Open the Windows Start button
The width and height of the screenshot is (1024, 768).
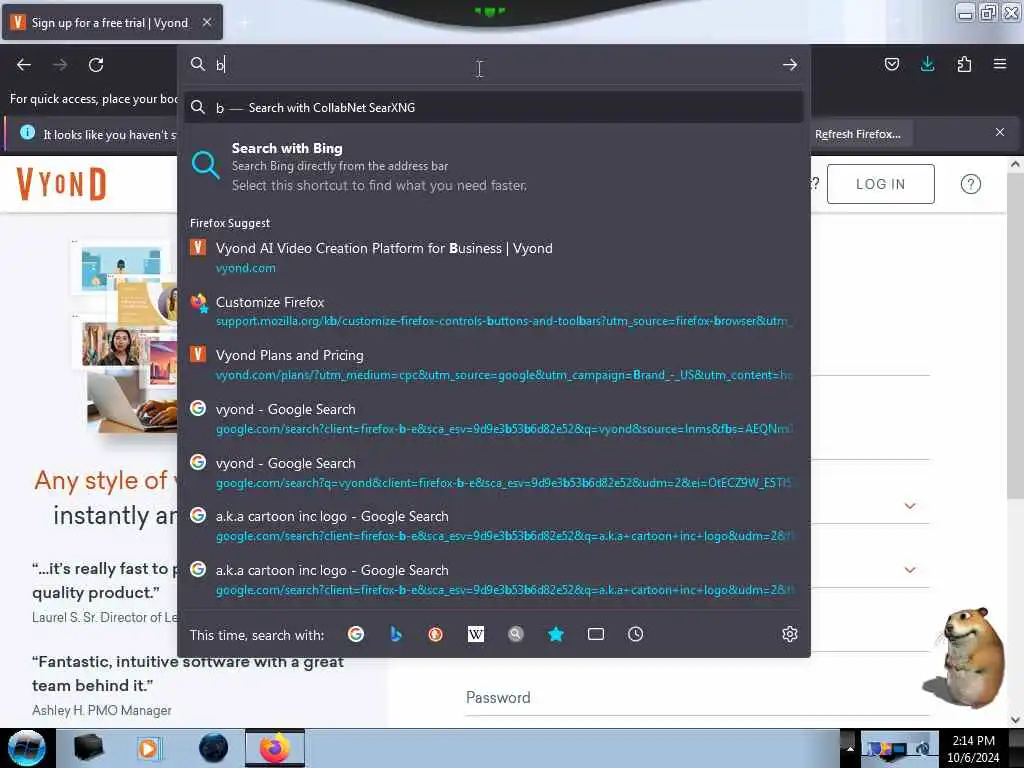click(x=27, y=748)
